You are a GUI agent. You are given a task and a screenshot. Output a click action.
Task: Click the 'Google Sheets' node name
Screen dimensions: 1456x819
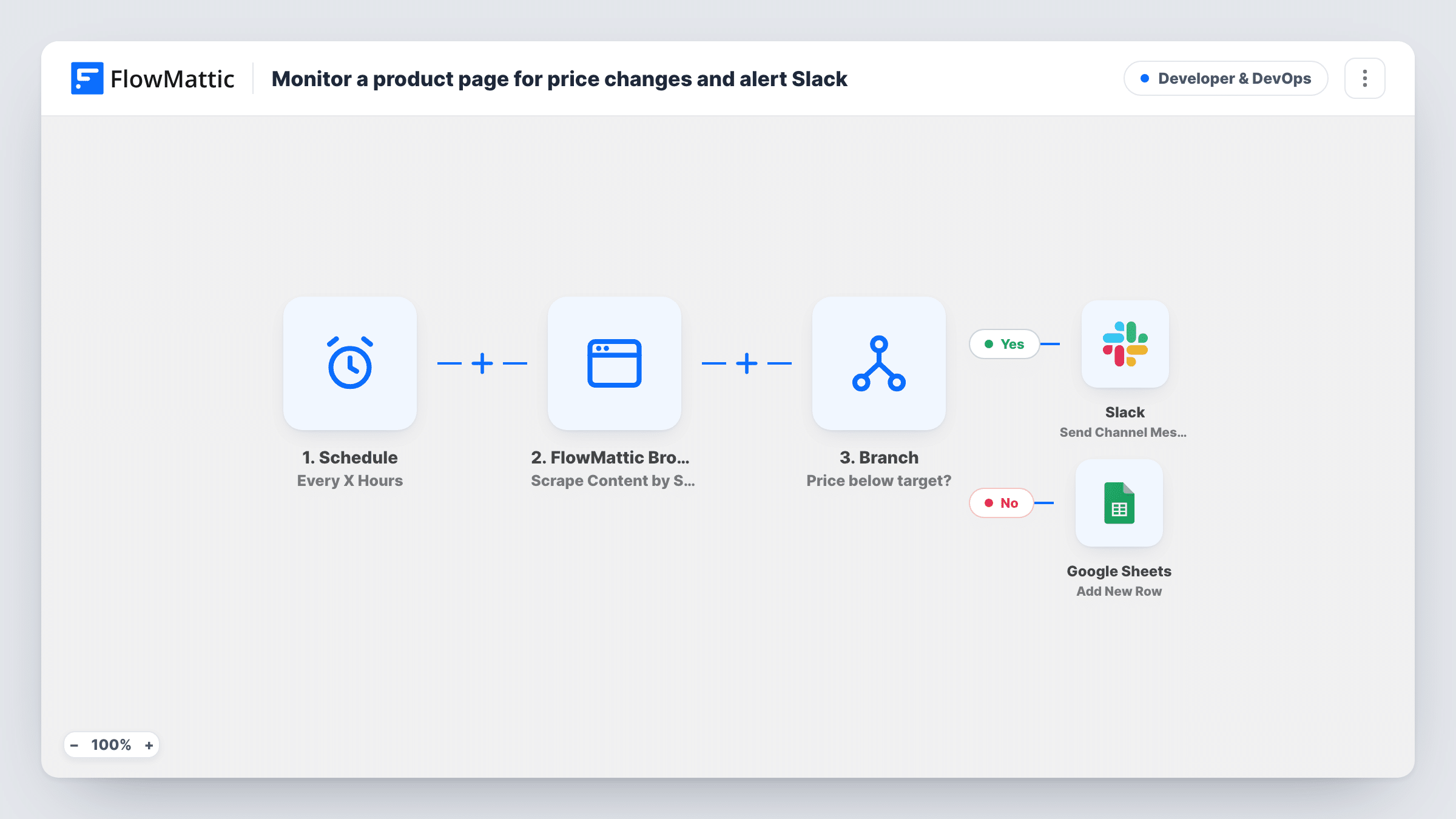pos(1119,571)
